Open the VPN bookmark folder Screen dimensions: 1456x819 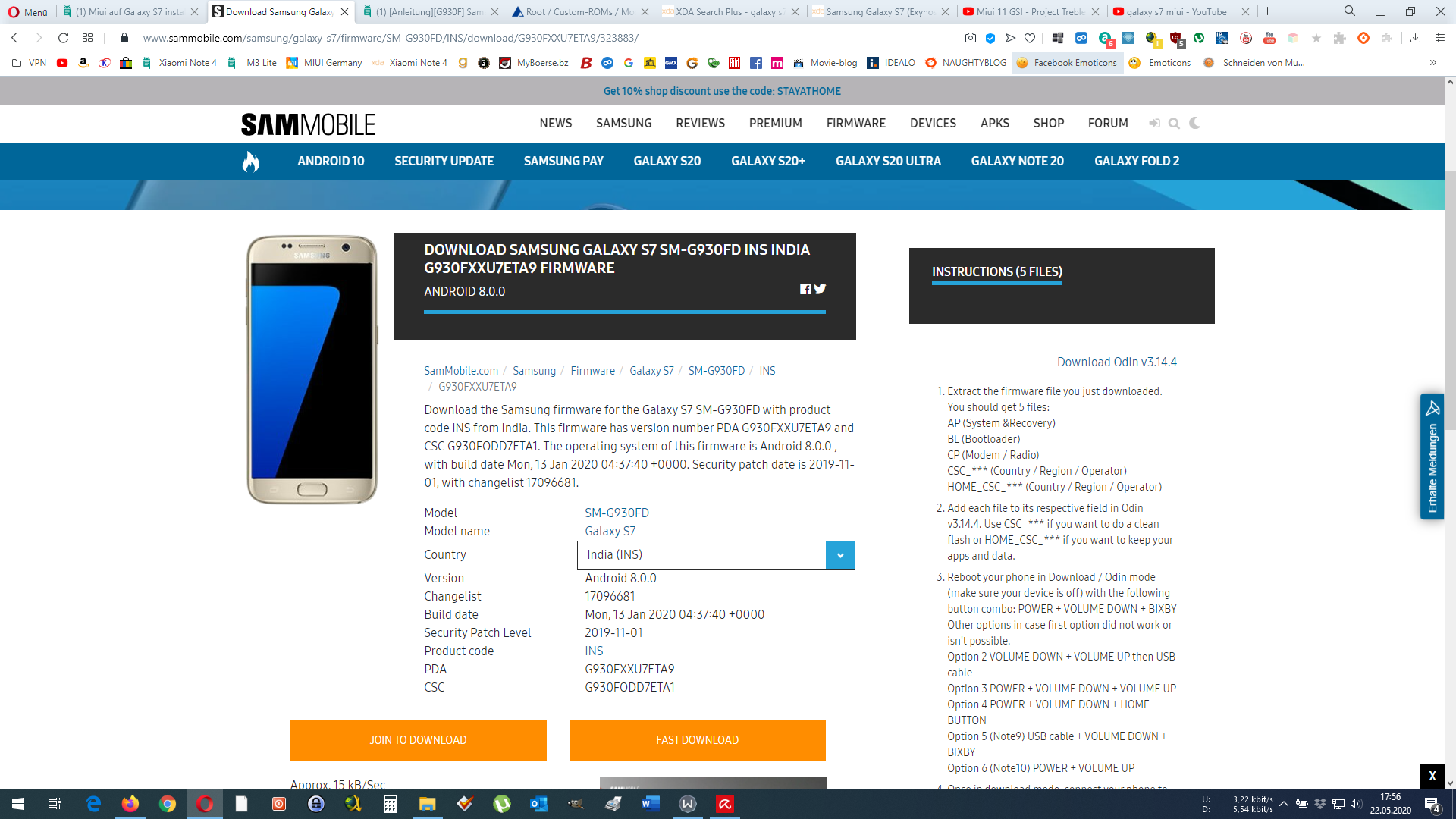point(30,63)
